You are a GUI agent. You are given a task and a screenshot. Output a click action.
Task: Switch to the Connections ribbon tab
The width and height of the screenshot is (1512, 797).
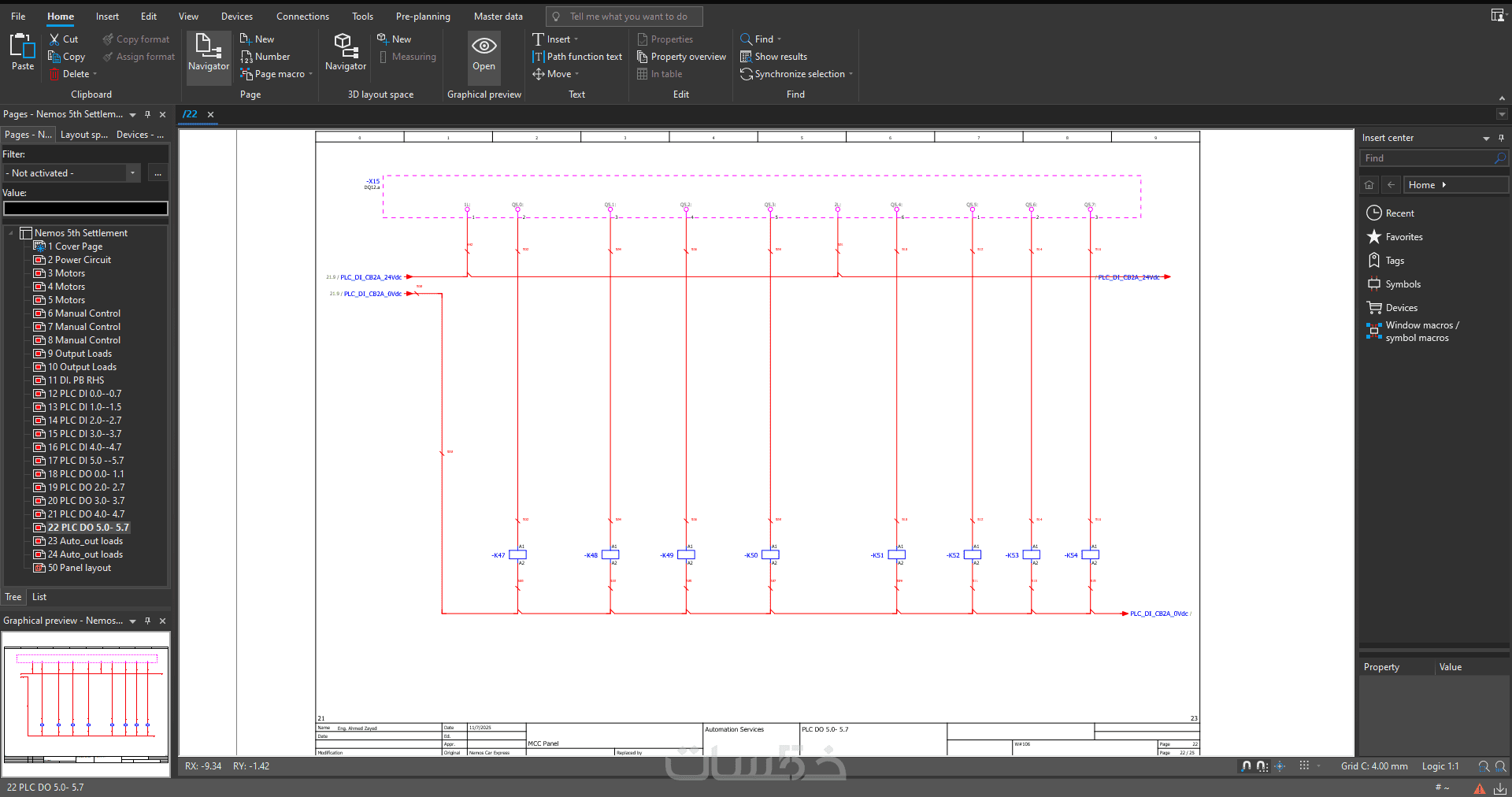point(302,16)
